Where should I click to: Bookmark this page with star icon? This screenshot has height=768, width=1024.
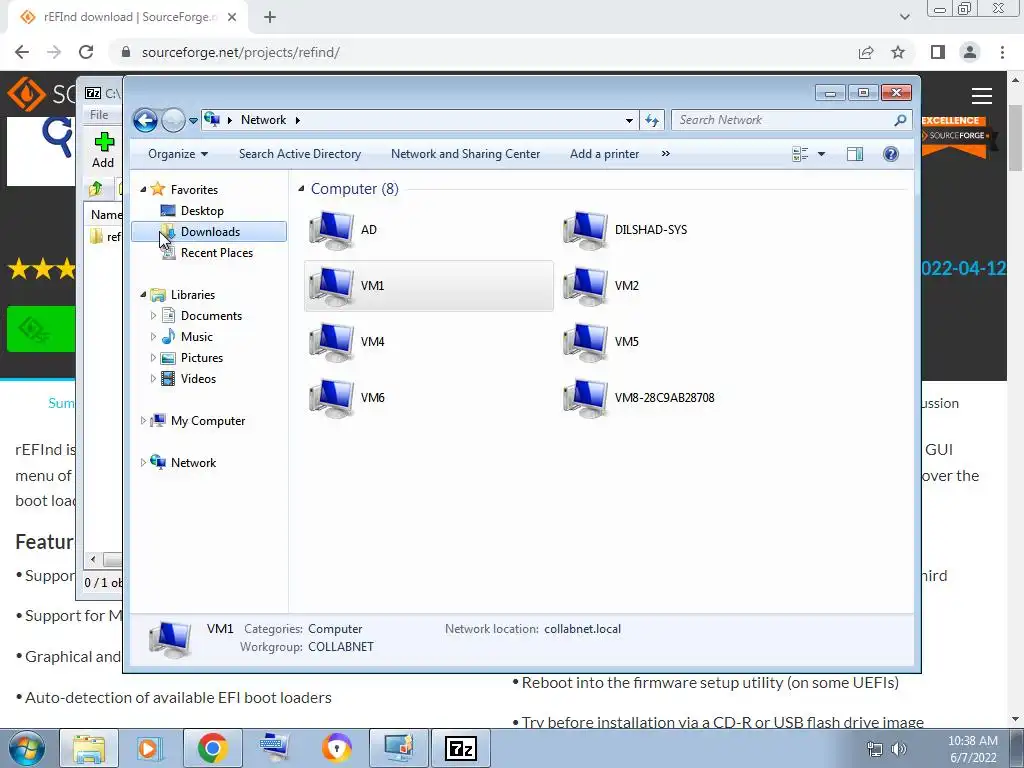coord(899,52)
